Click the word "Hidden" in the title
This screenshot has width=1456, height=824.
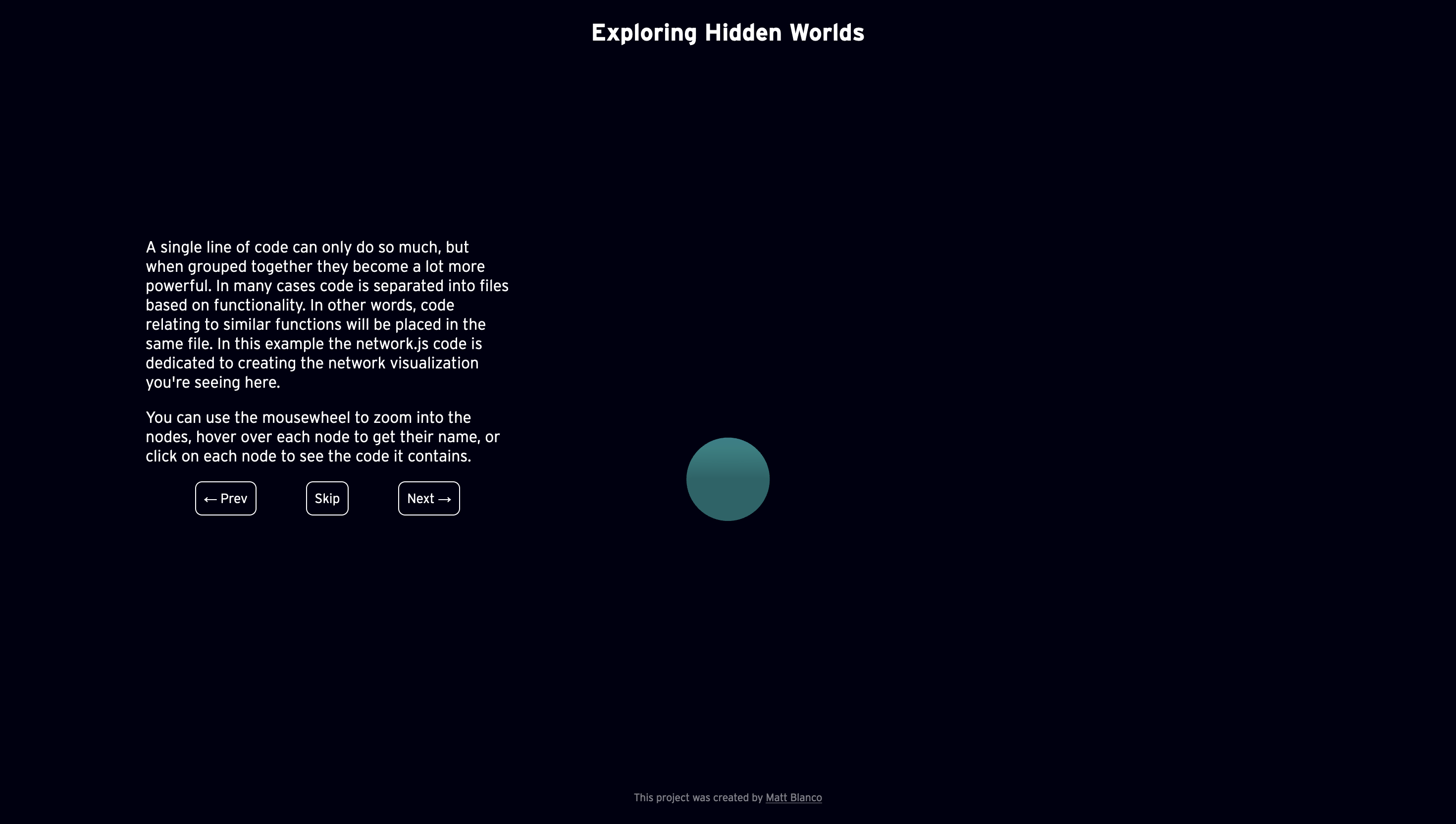coord(742,32)
